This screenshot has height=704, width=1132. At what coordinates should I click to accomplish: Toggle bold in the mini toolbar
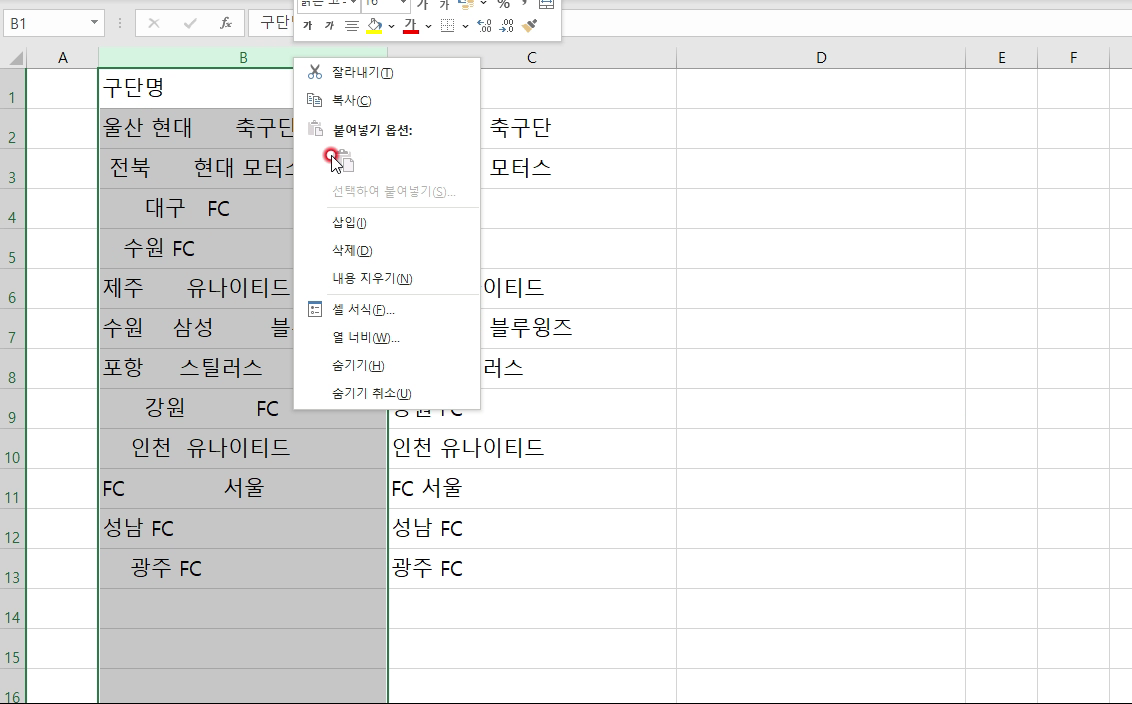click(308, 26)
